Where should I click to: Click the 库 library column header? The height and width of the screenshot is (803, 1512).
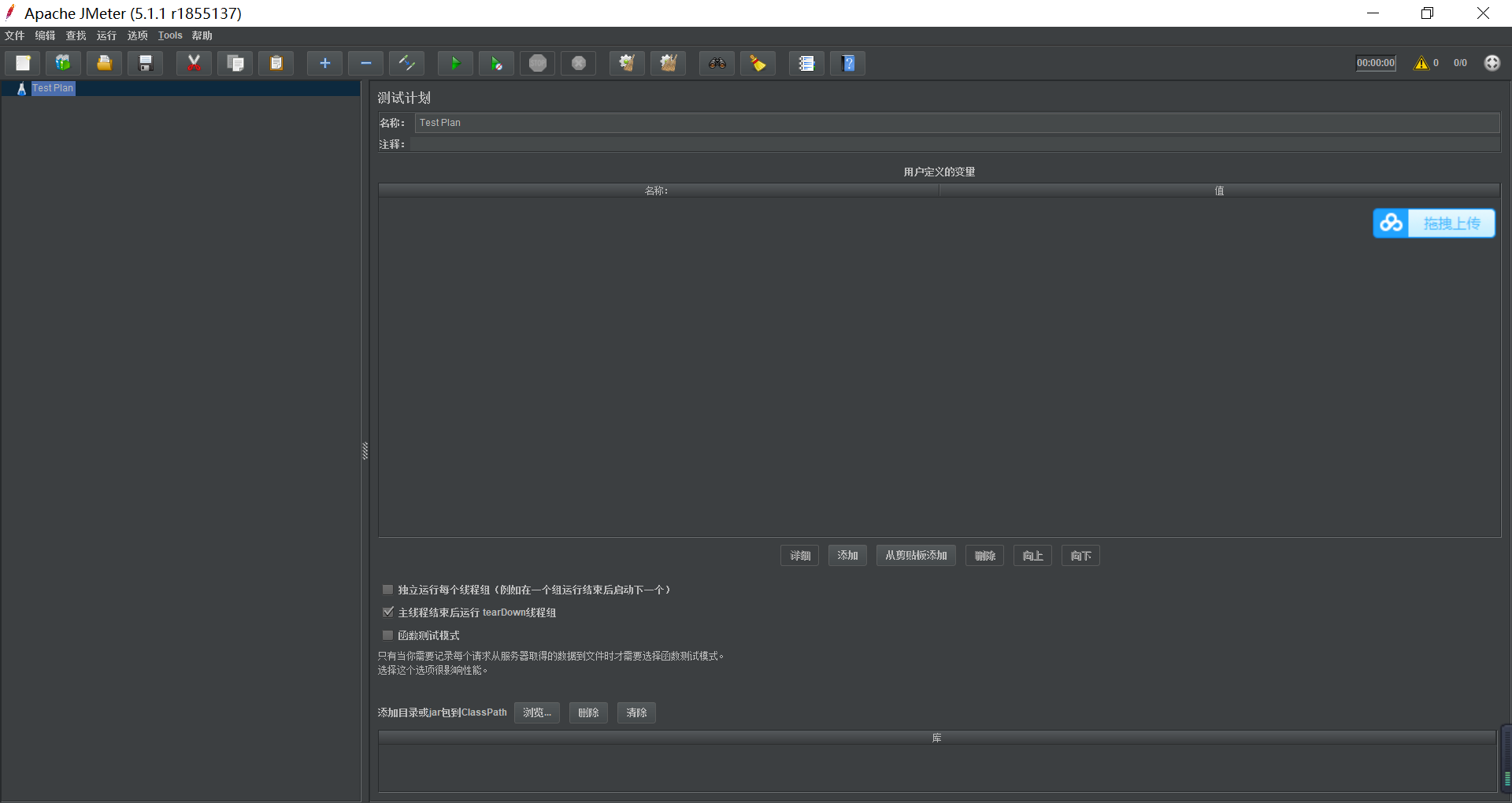click(x=937, y=738)
